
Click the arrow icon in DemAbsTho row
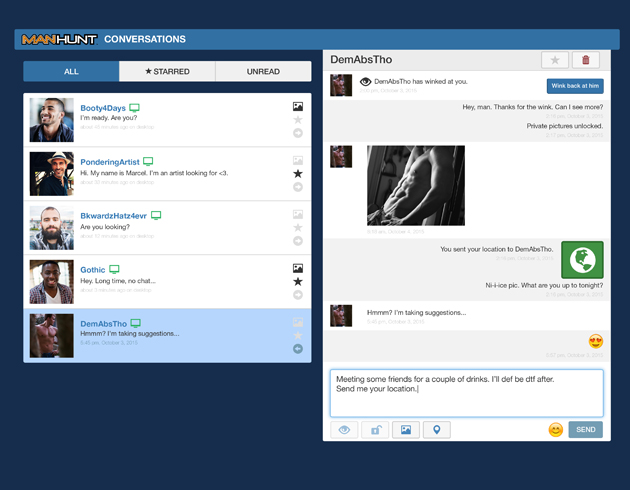[298, 349]
